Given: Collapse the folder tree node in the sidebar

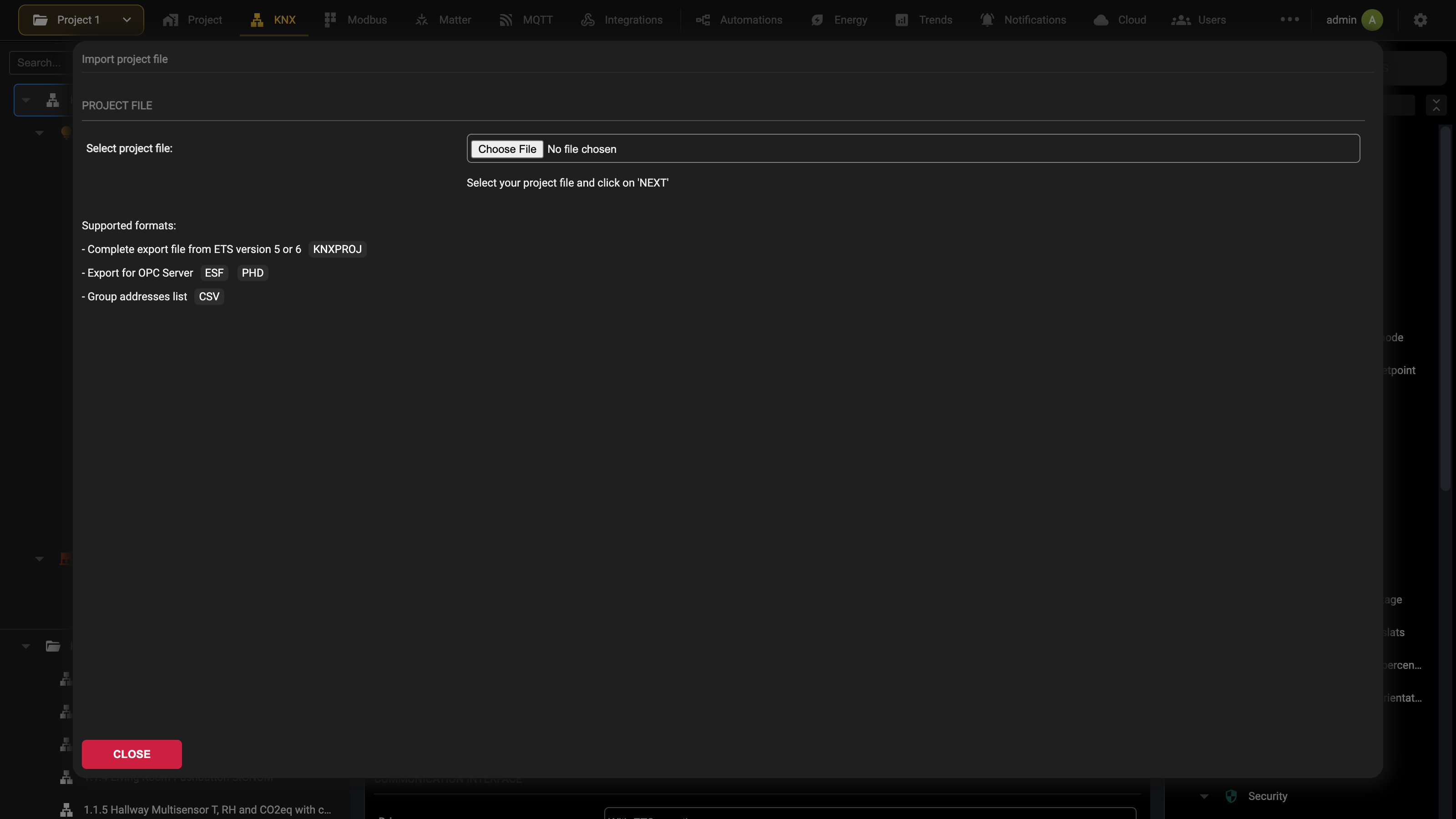Looking at the screenshot, I should pos(25,646).
